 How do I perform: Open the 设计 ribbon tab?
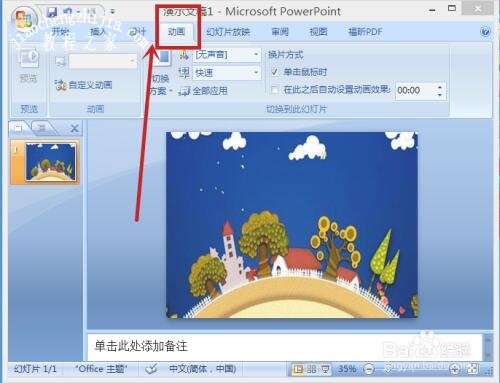click(137, 32)
